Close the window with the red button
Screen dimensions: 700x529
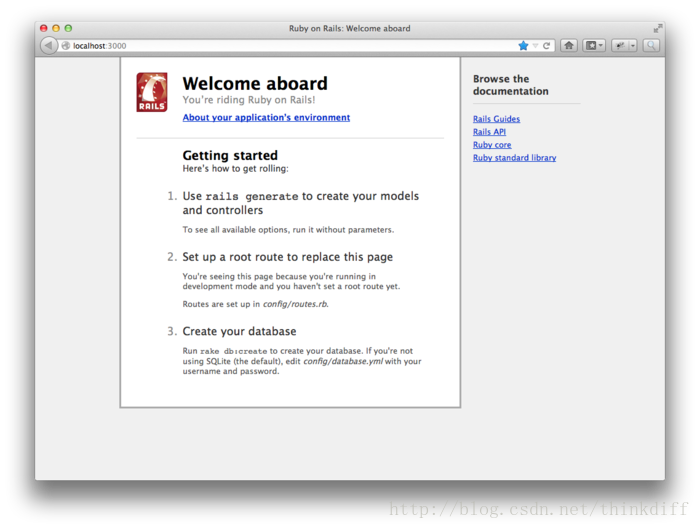tap(44, 28)
